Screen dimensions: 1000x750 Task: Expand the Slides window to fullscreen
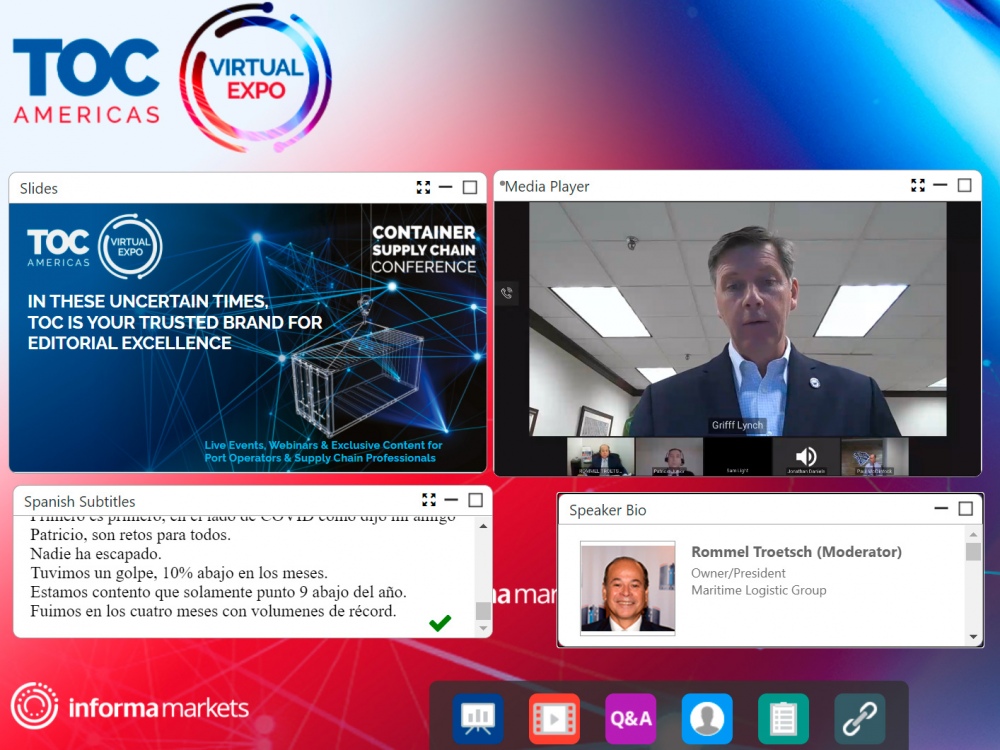pos(423,188)
